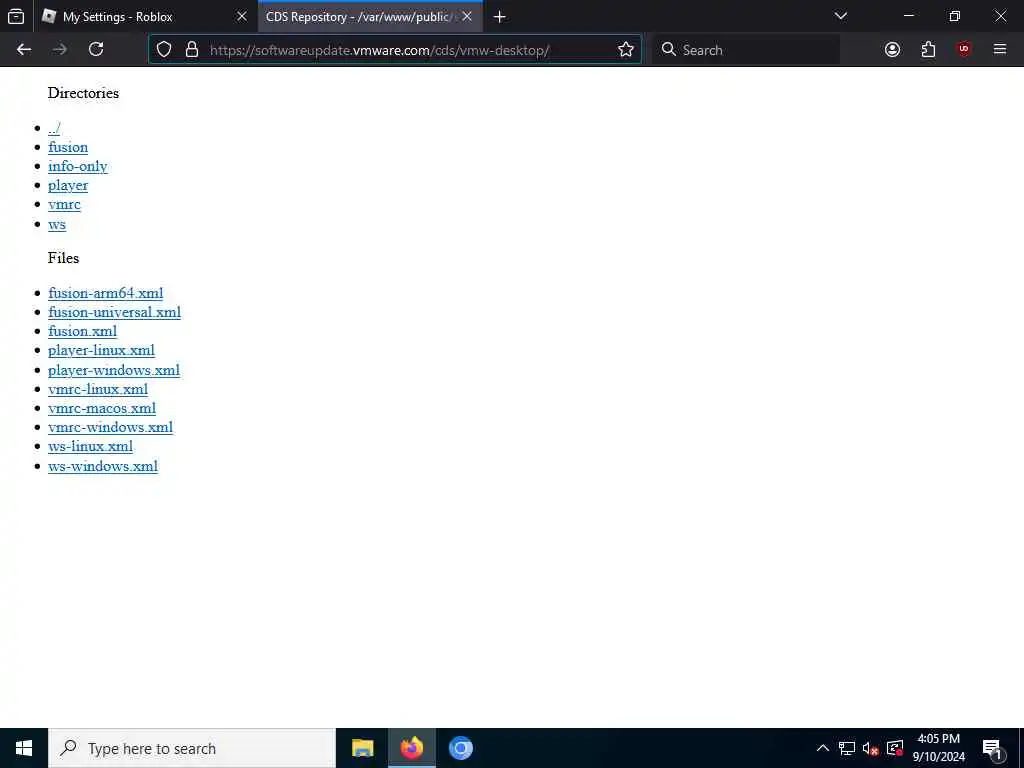Viewport: 1024px width, 768px height.
Task: Open a new browser tab
Action: point(500,16)
